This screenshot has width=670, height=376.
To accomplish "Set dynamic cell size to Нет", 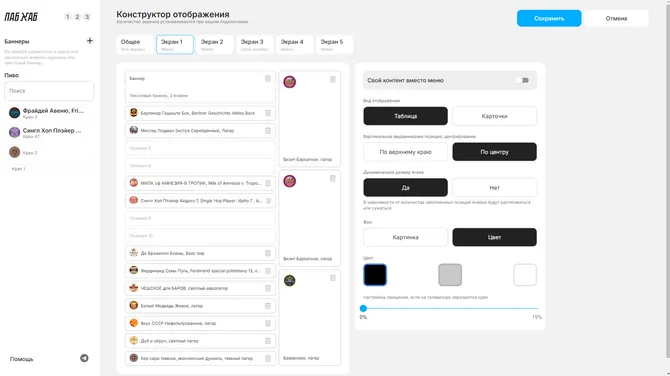I will (x=494, y=188).
